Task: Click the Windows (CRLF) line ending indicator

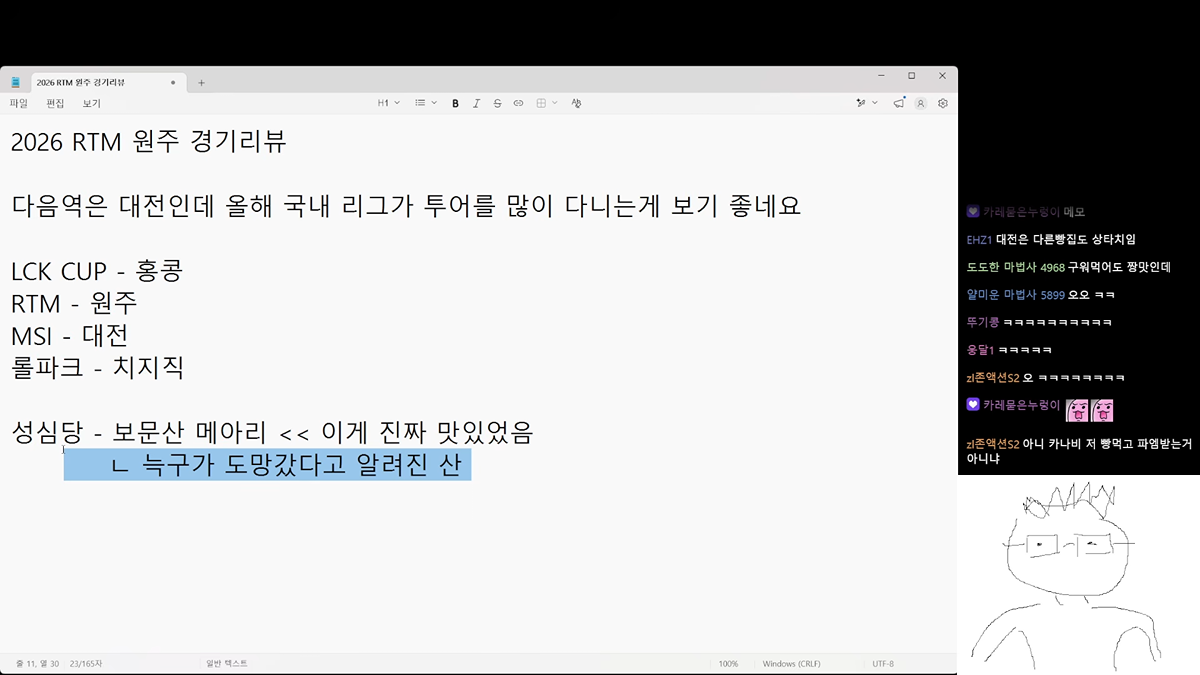Action: coord(792,664)
